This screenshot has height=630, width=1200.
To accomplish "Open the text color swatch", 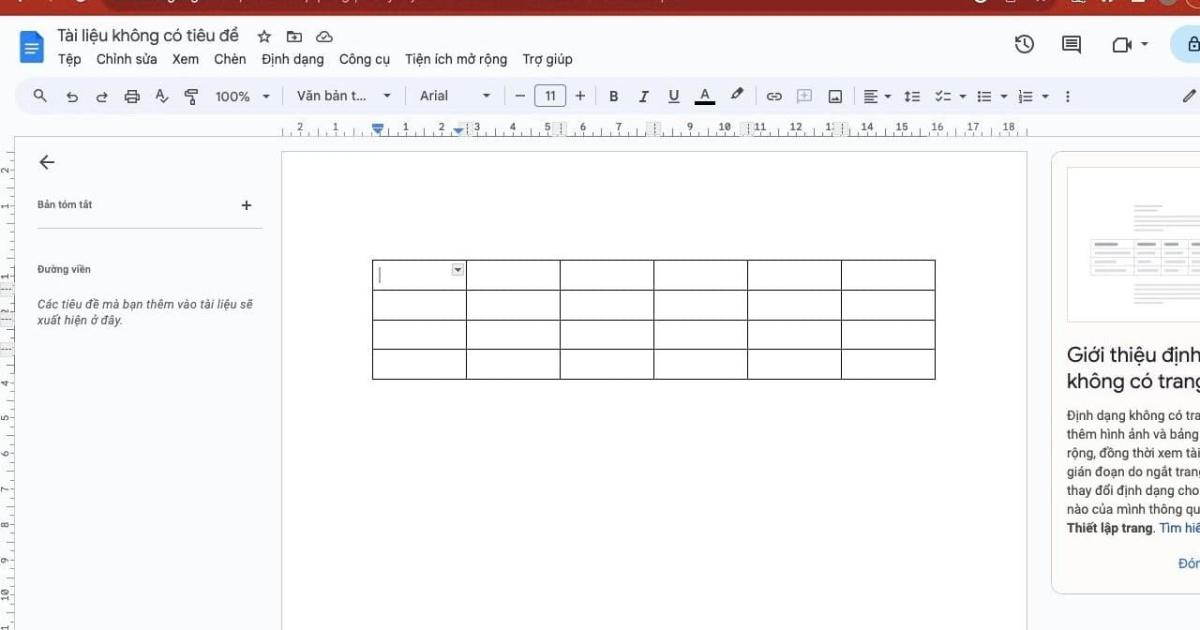I will (704, 96).
